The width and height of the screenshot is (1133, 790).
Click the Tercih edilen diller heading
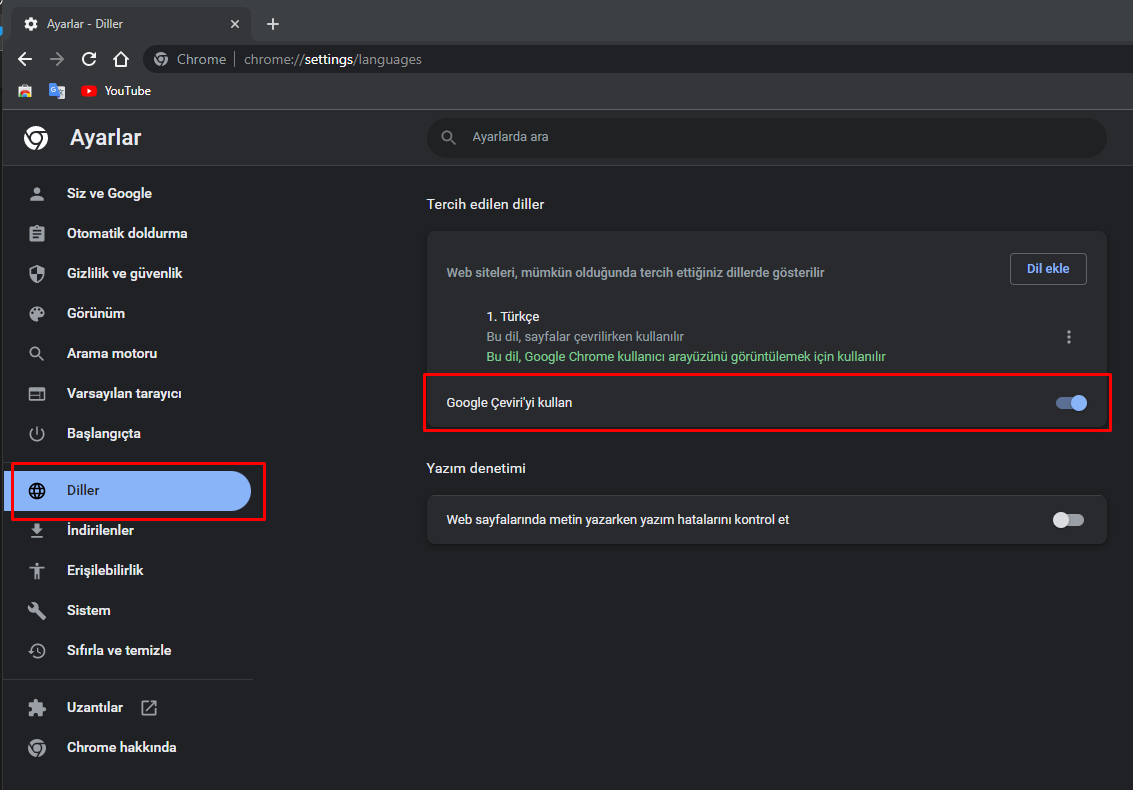pyautogui.click(x=485, y=205)
